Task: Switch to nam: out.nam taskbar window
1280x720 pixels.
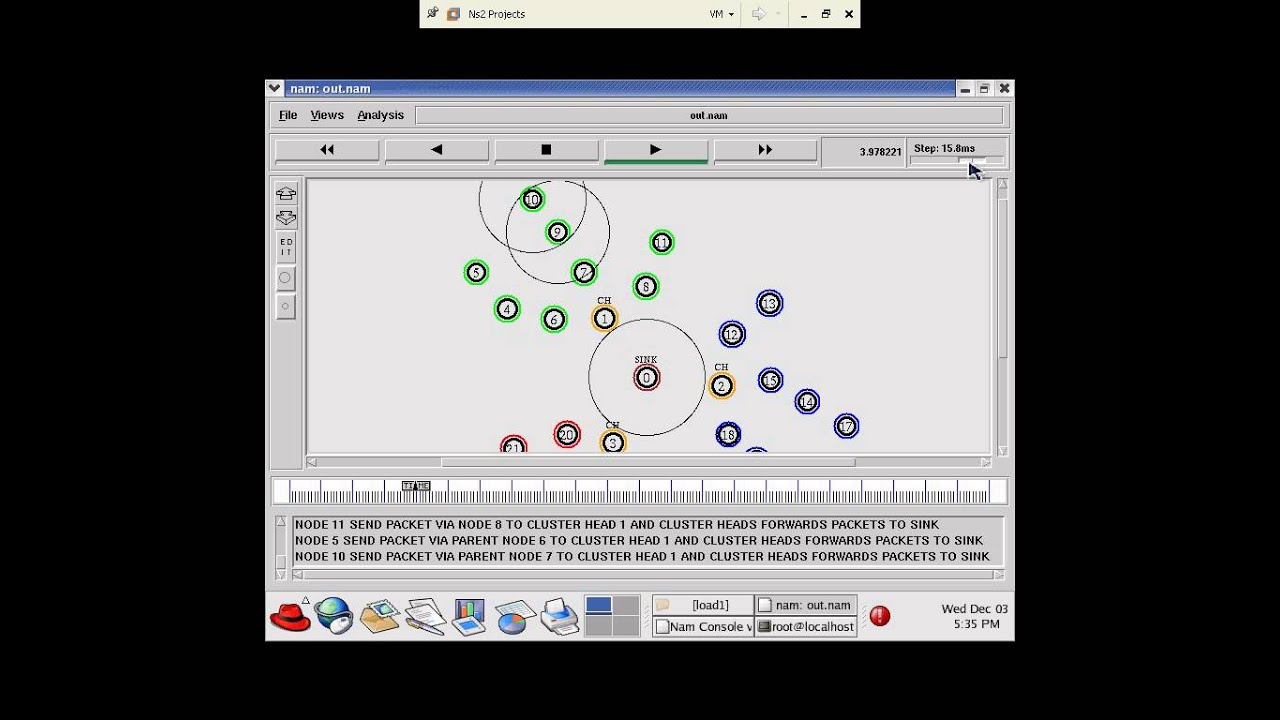Action: 805,605
